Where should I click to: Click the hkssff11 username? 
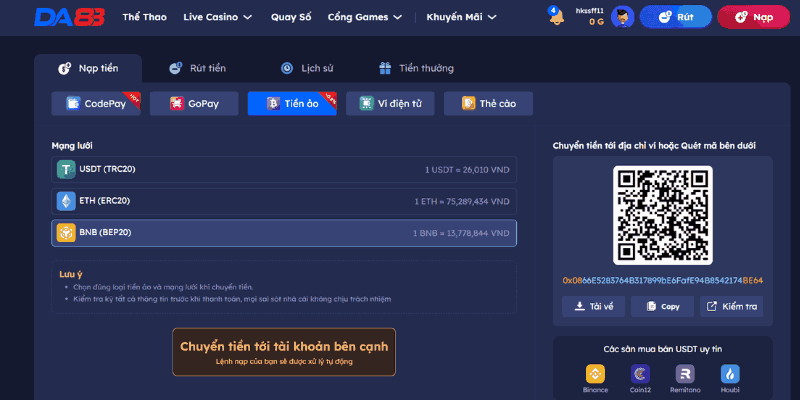pyautogui.click(x=589, y=10)
